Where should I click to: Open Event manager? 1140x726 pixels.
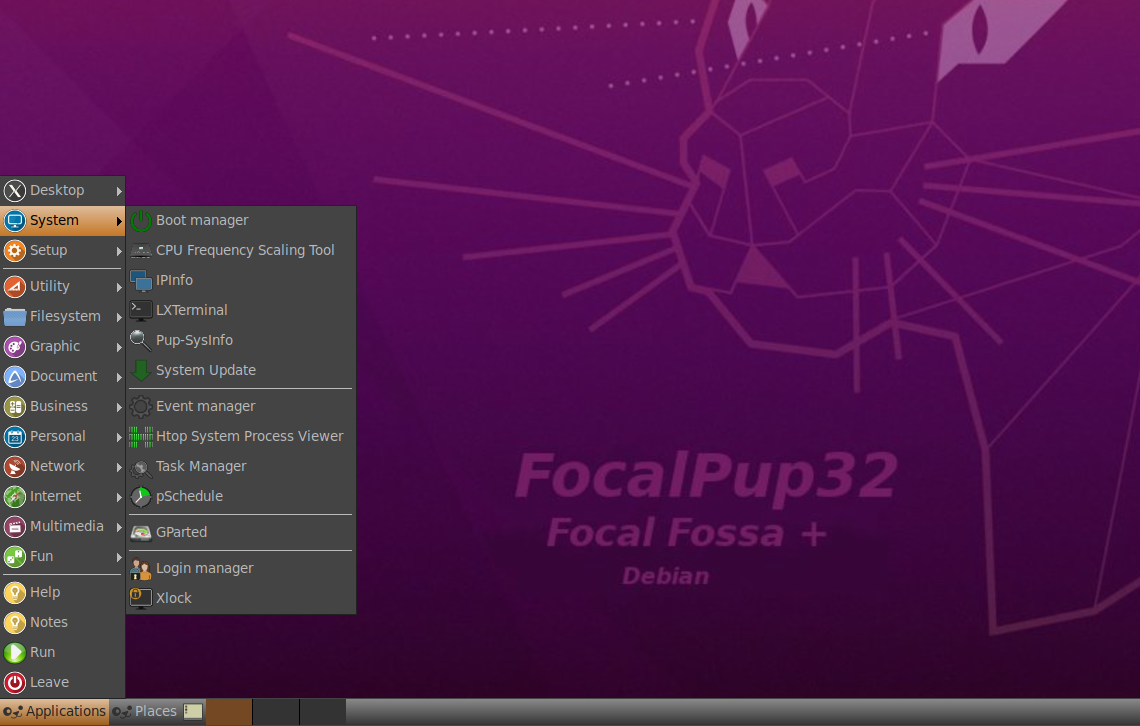[x=241, y=406]
